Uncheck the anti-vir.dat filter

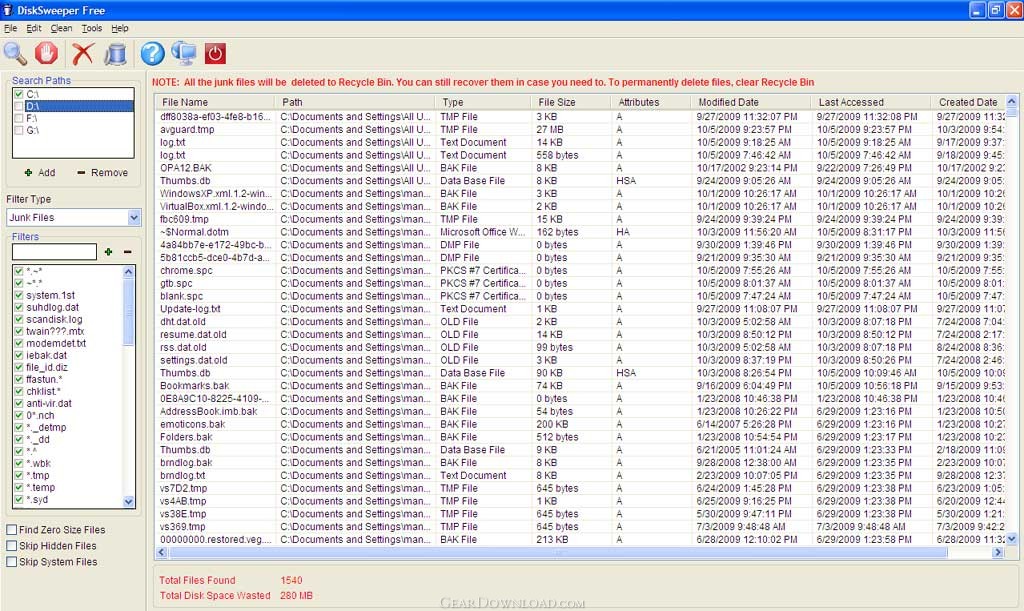[19, 403]
